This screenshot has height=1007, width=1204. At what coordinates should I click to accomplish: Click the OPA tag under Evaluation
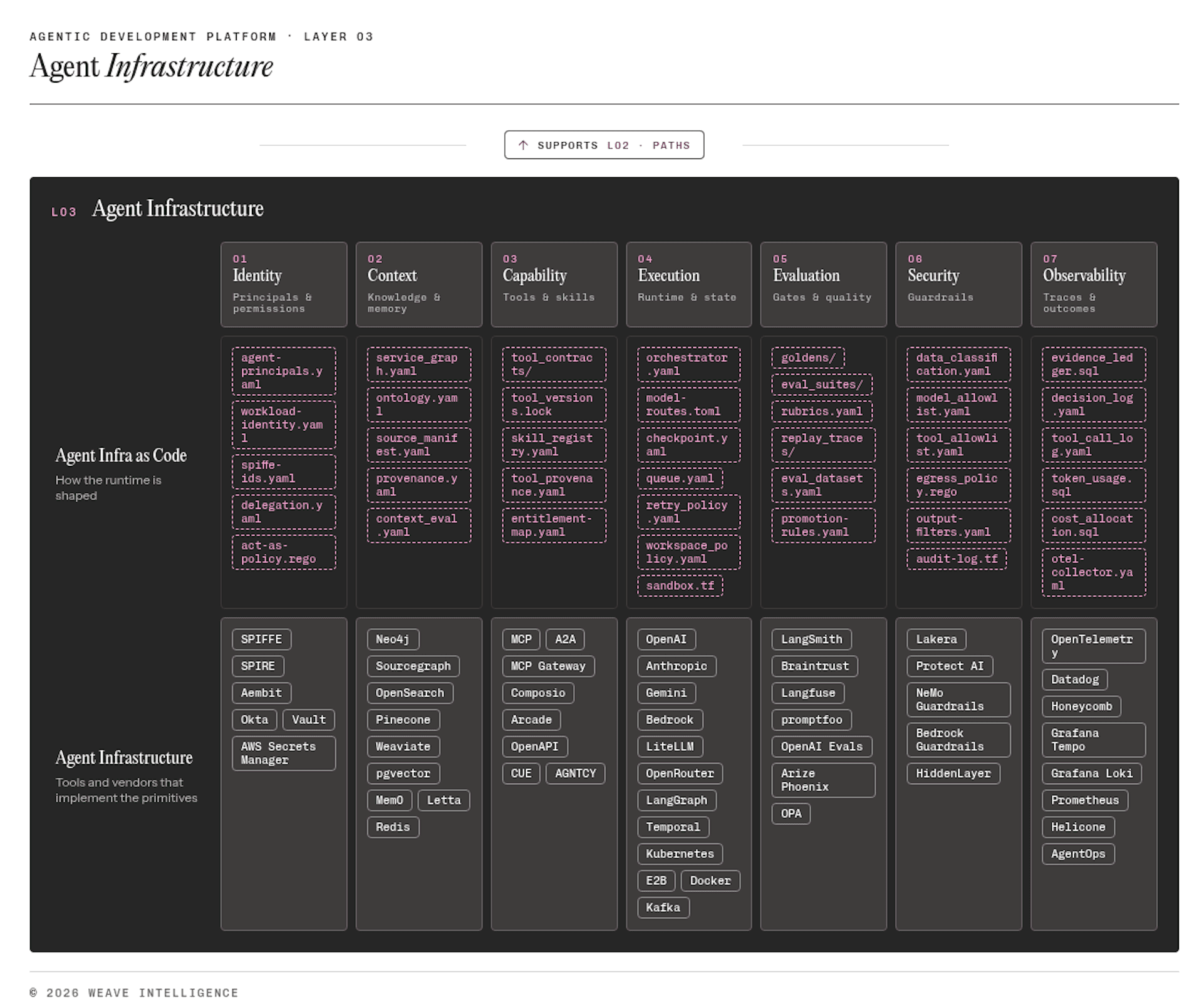click(791, 813)
